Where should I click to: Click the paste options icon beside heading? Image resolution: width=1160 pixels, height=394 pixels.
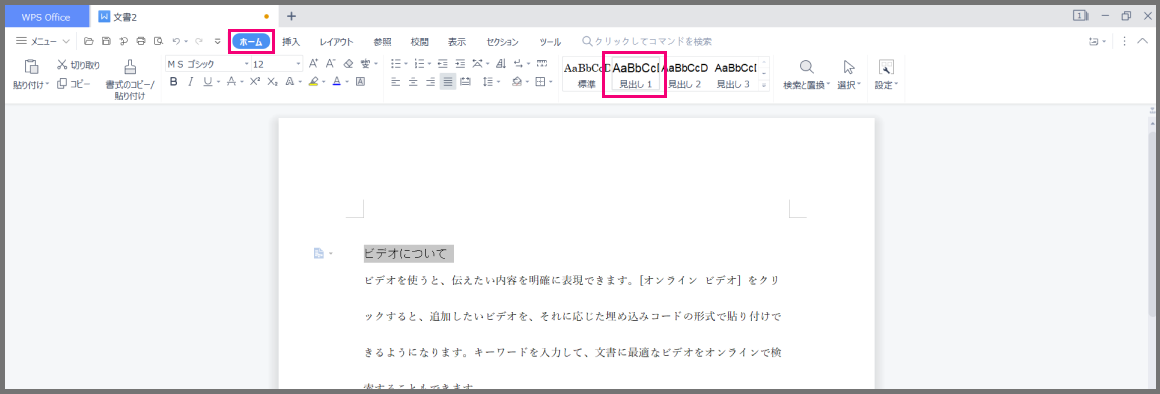318,254
